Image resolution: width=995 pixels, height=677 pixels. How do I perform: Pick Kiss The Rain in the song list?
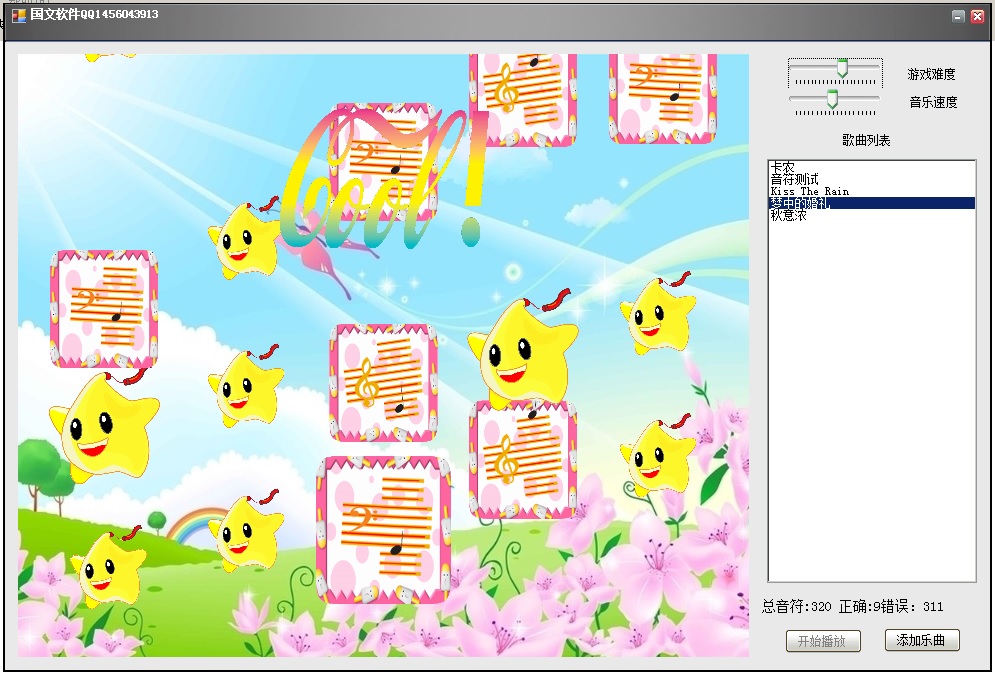[871, 191]
